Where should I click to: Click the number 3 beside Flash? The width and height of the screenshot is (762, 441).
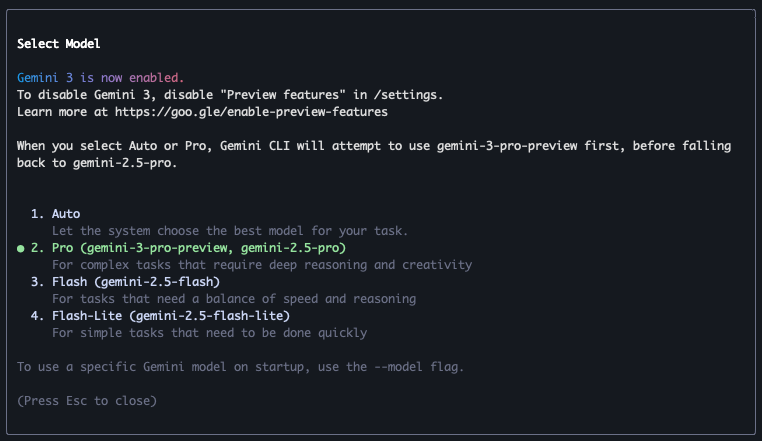point(37,282)
